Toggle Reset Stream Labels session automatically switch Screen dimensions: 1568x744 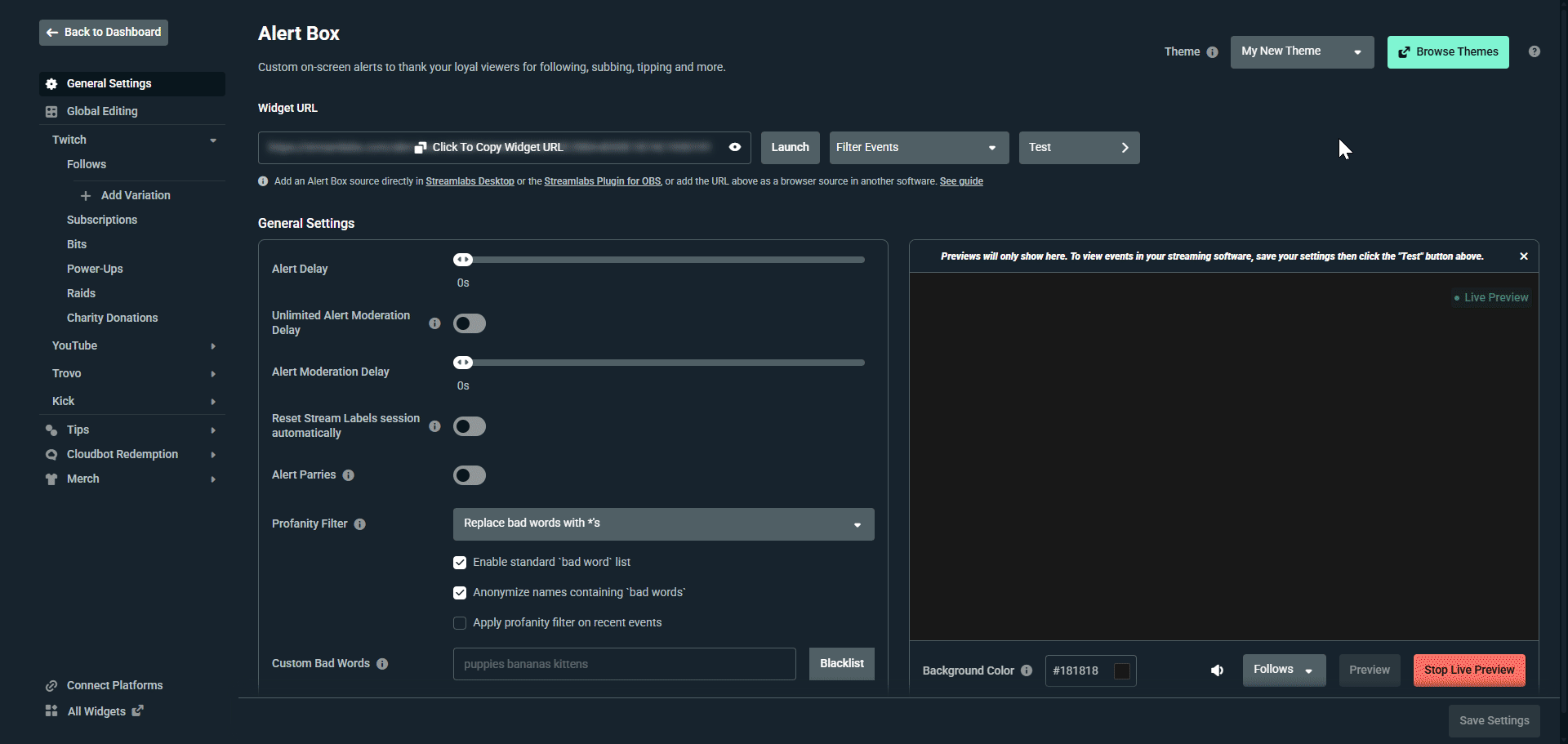click(x=470, y=426)
